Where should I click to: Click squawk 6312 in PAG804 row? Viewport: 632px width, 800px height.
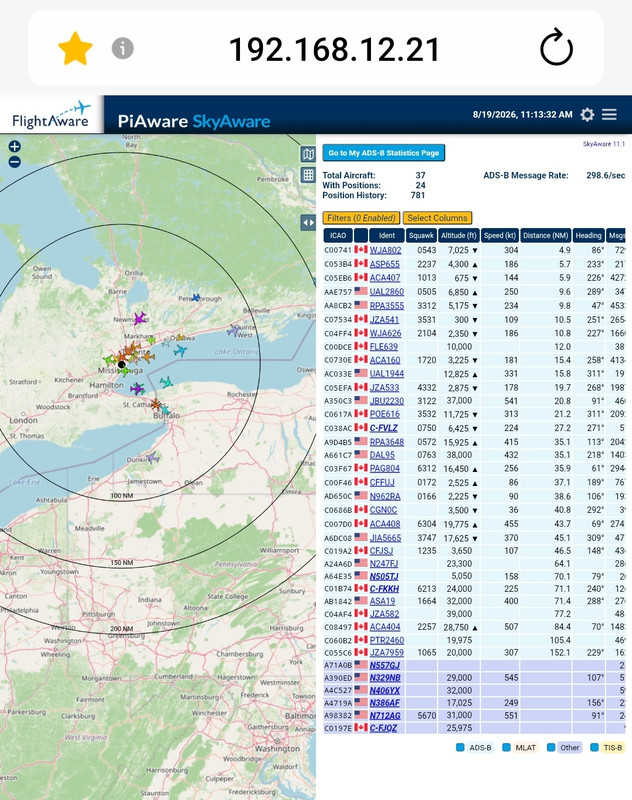[x=426, y=468]
